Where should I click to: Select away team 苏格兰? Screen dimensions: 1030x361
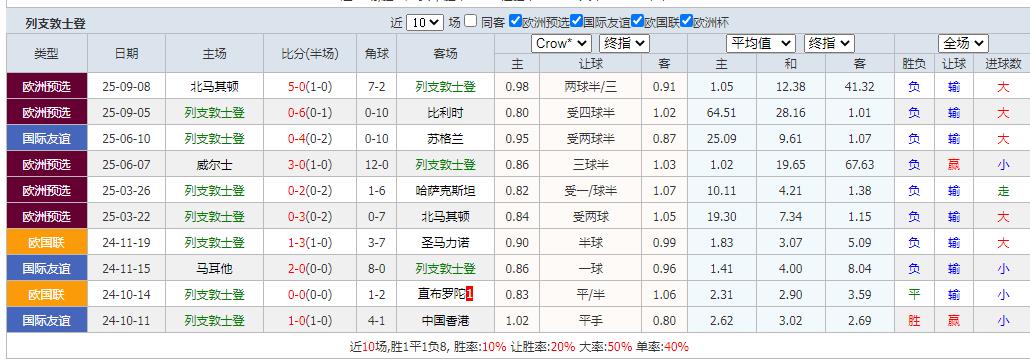tap(445, 139)
